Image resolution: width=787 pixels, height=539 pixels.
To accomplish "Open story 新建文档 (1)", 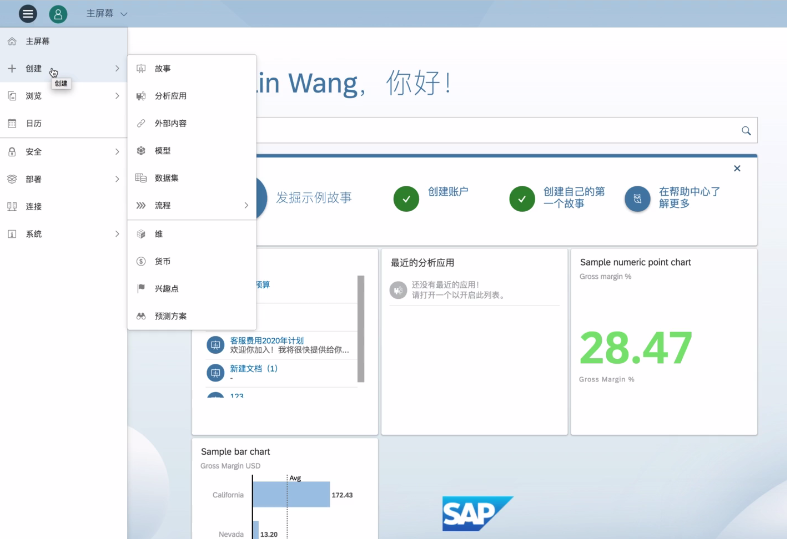I will point(254,368).
